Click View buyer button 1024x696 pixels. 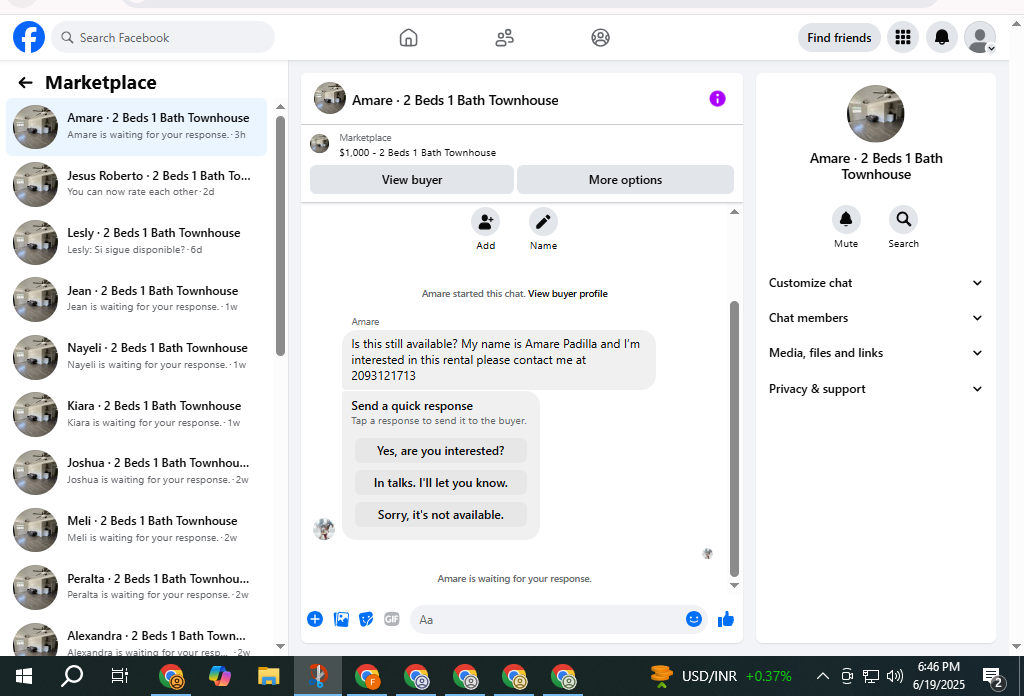click(411, 180)
